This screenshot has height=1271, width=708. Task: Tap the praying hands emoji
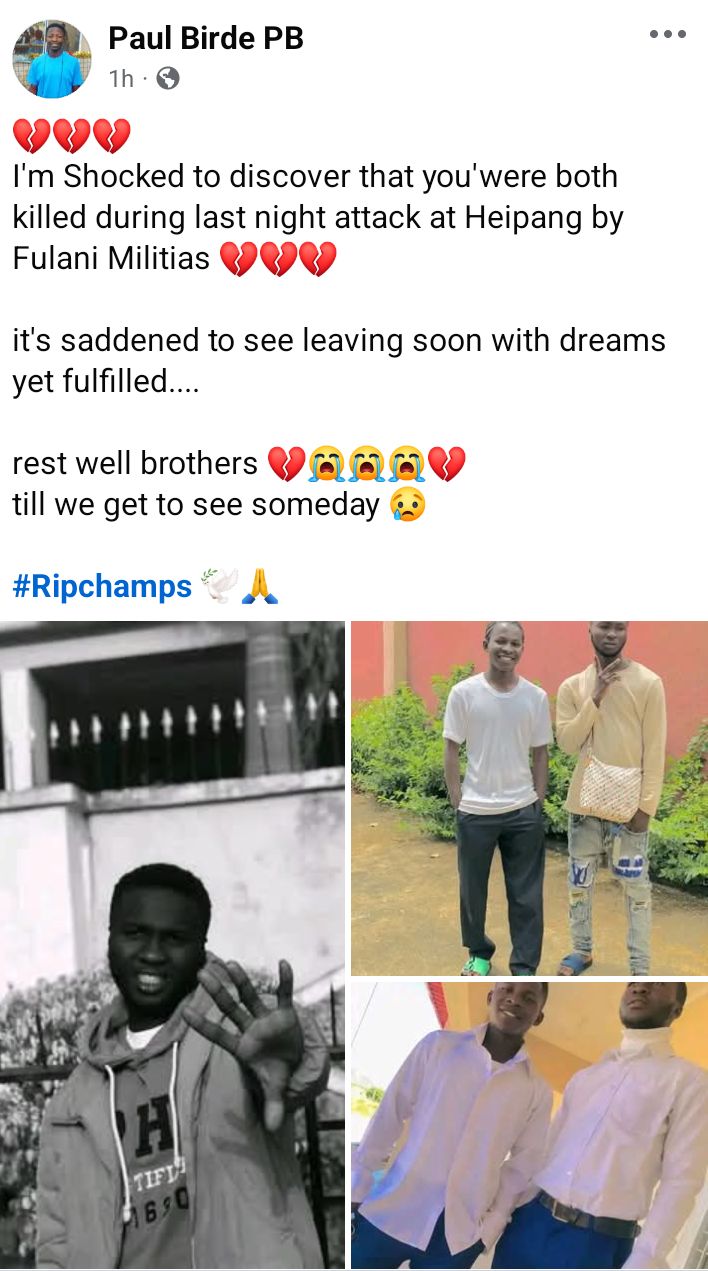tap(259, 586)
